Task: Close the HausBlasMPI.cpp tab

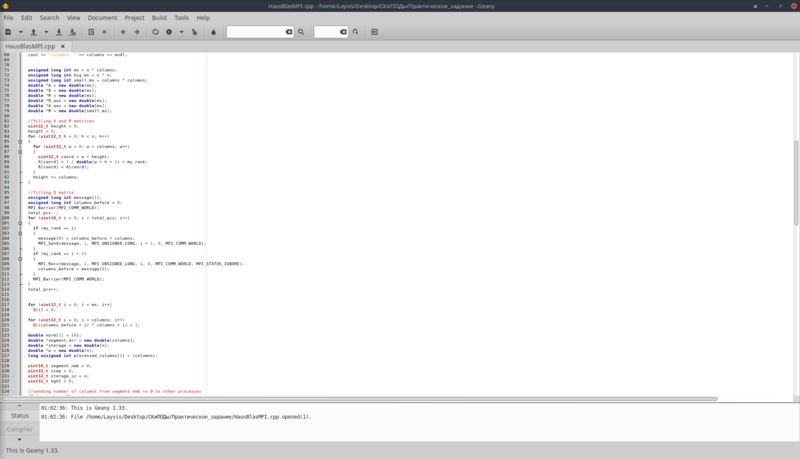Action: pos(63,46)
